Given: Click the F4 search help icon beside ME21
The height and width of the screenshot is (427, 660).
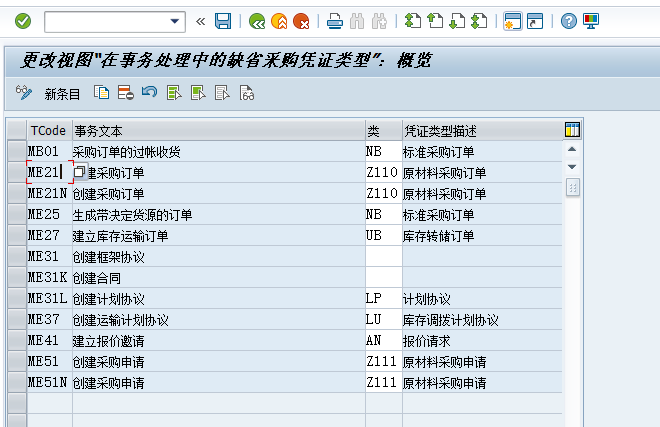Looking at the screenshot, I should [80, 172].
